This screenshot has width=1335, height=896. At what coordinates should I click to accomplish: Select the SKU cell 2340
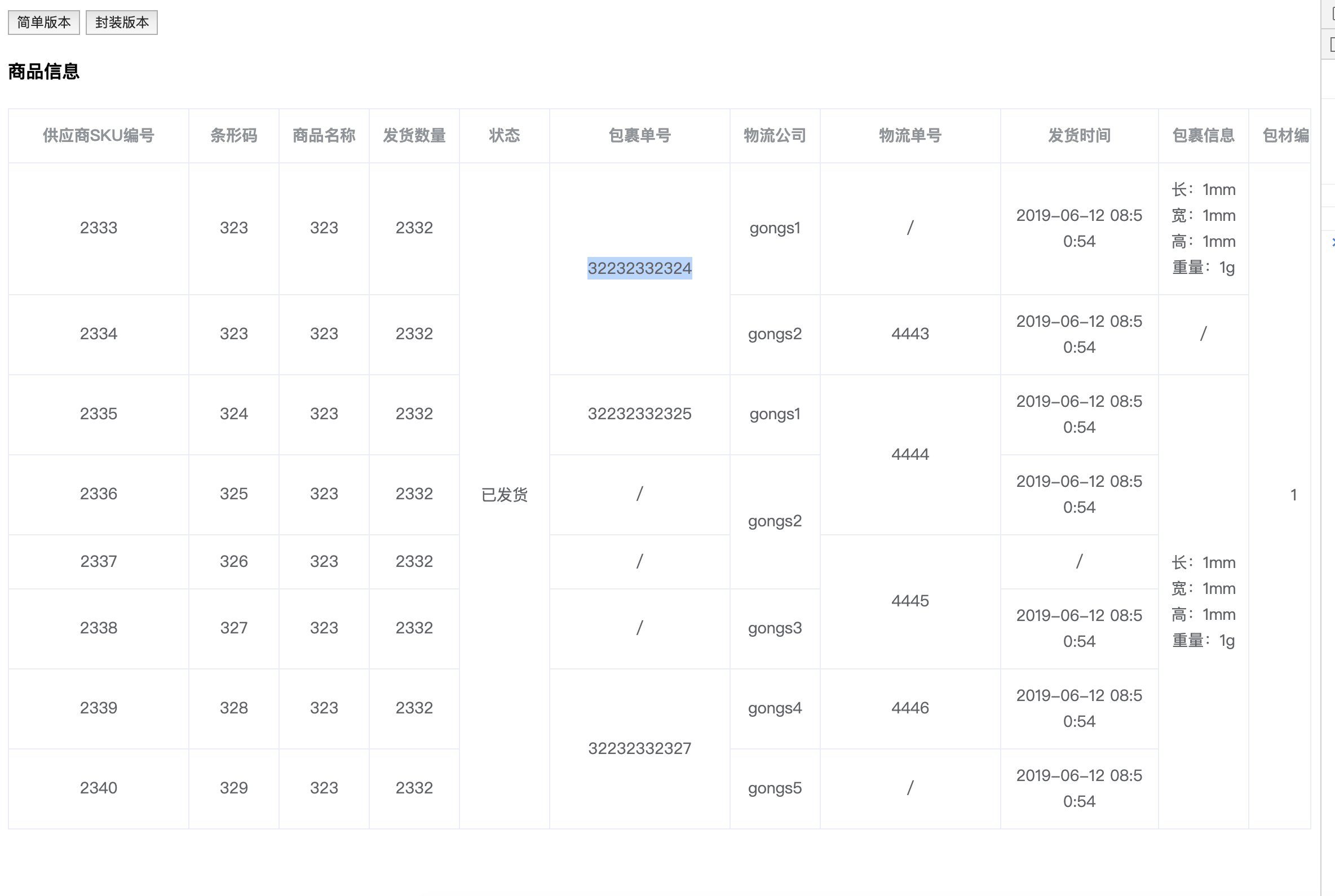(98, 788)
